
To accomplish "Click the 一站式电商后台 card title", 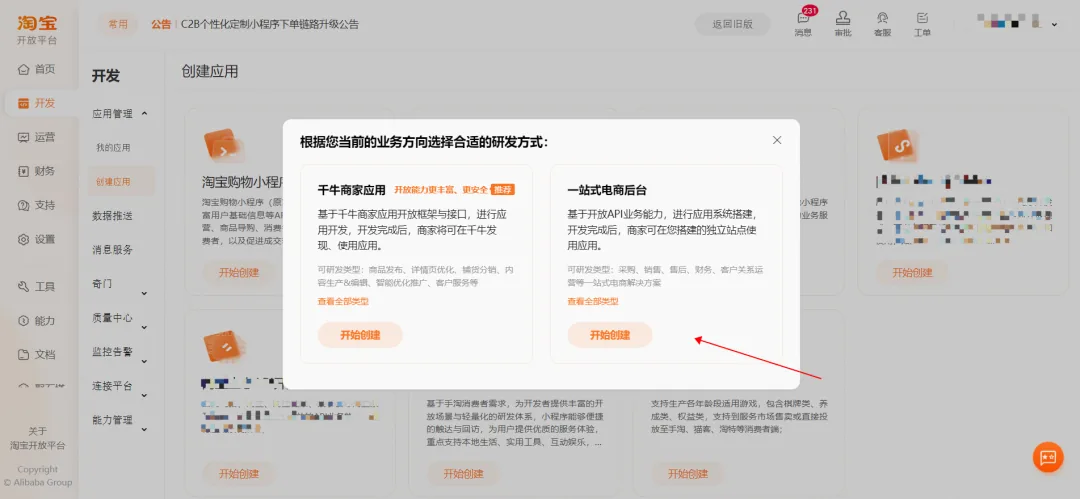I will tap(607, 190).
